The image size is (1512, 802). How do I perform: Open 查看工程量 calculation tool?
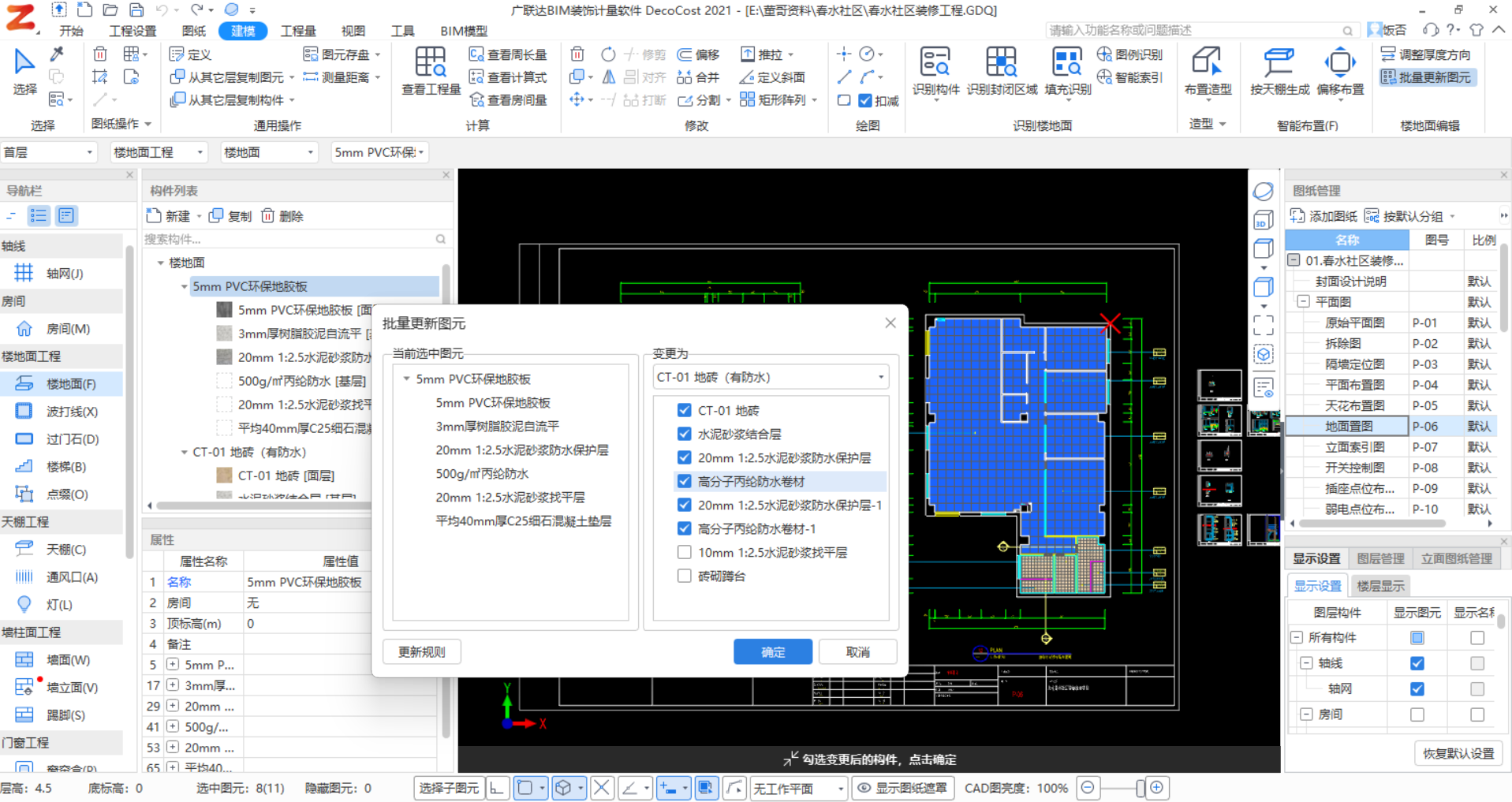[431, 70]
